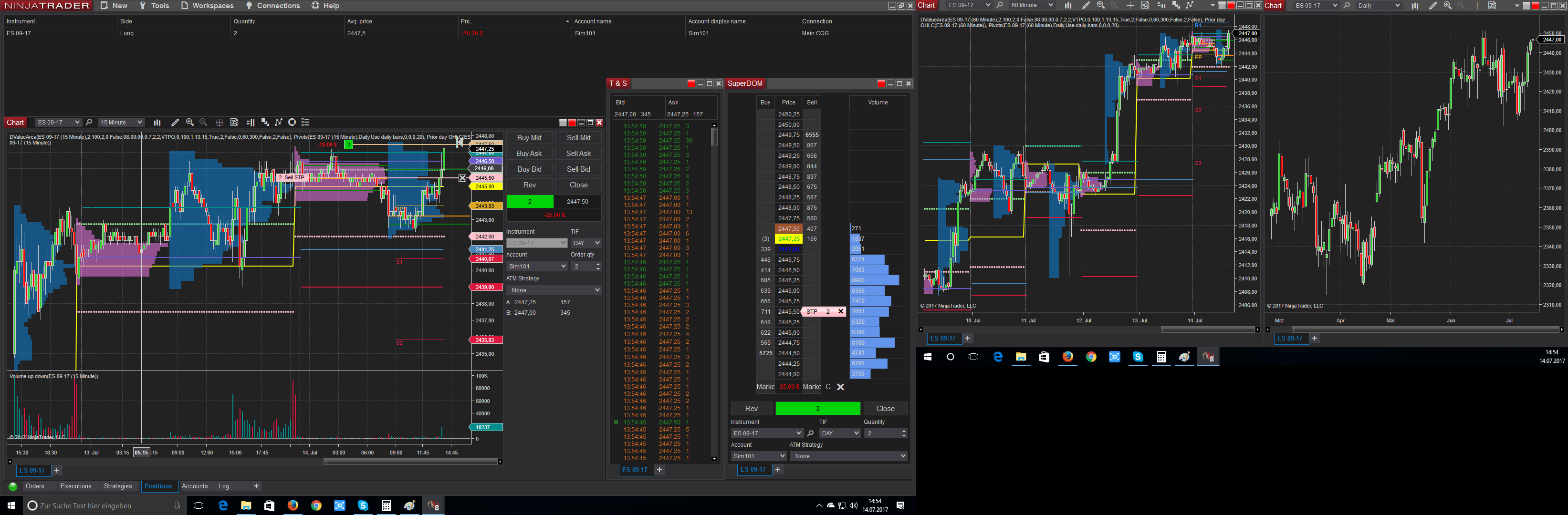The width and height of the screenshot is (1568, 515).
Task: Toggle the grey link button in 15 Minute chart
Action: (563, 123)
